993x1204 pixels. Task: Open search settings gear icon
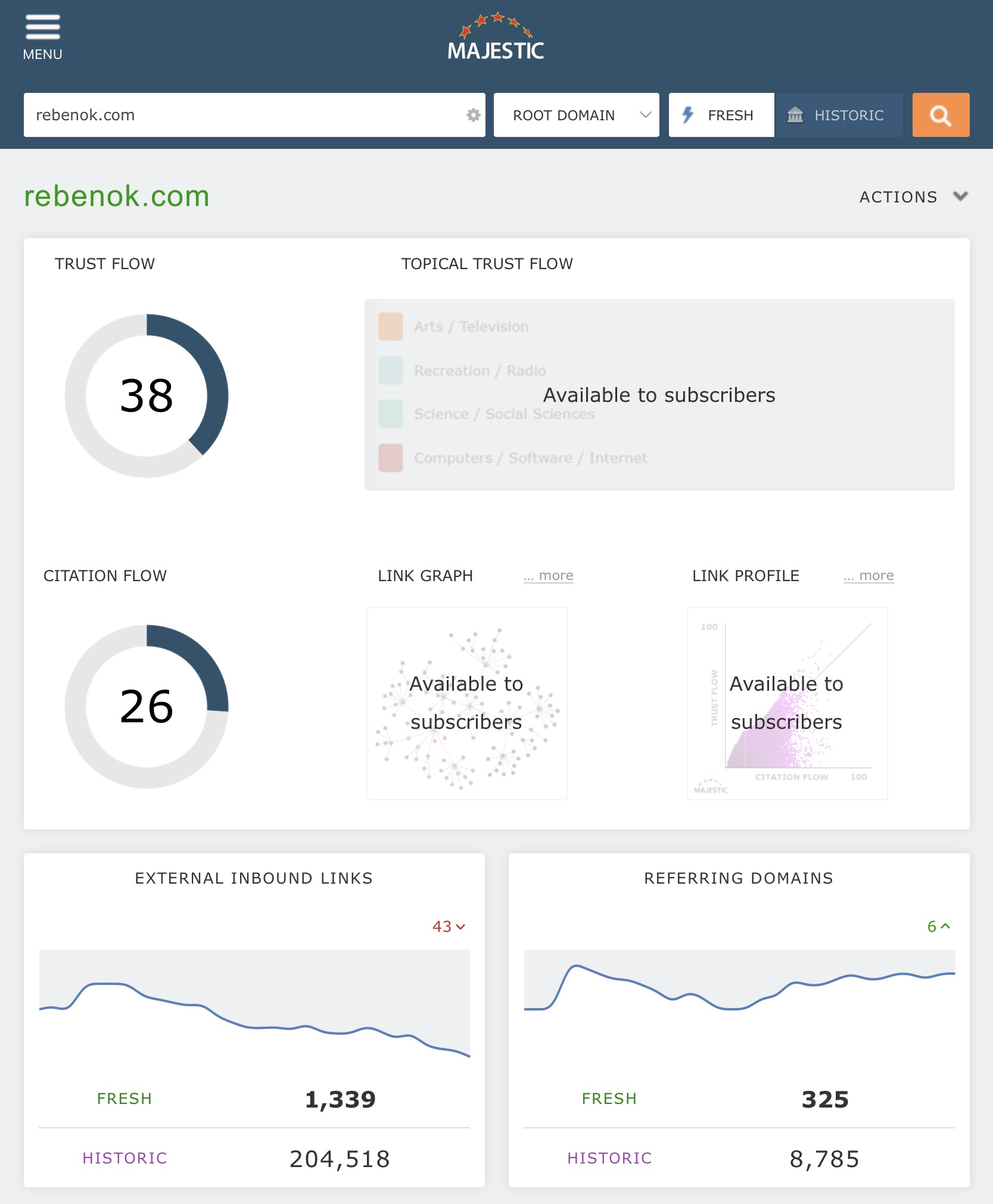473,115
